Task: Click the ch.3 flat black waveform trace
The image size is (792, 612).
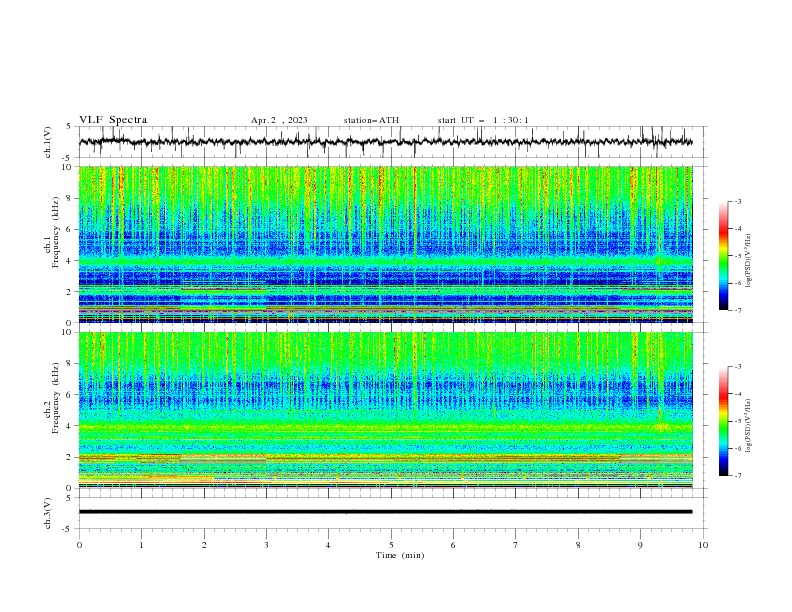Action: (x=386, y=512)
